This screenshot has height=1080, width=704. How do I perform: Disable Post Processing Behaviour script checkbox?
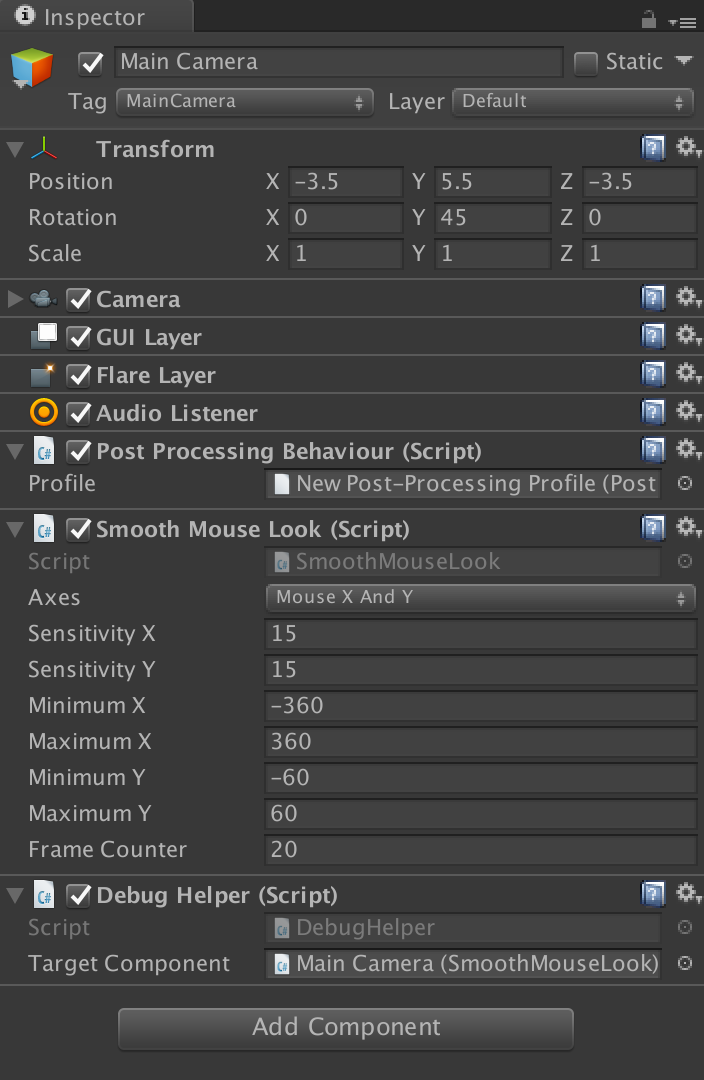(x=79, y=451)
